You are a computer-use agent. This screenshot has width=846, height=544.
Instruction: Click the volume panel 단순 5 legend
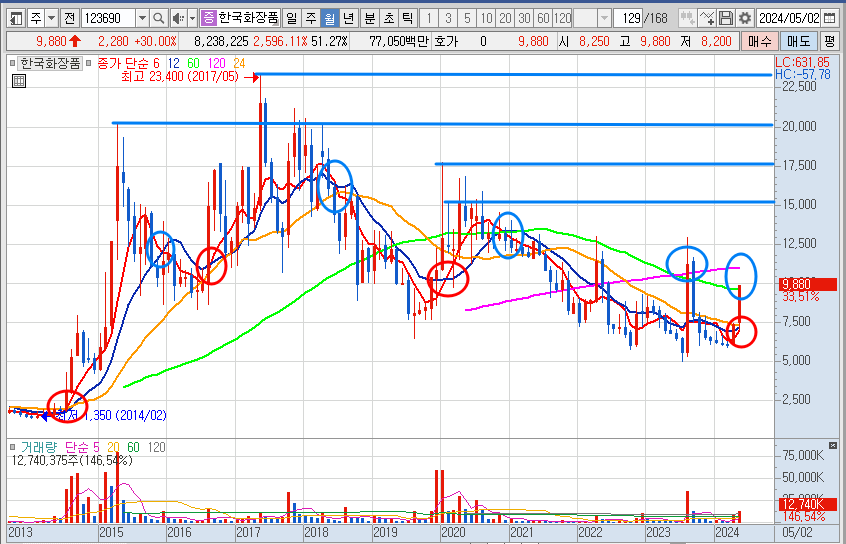[83, 447]
